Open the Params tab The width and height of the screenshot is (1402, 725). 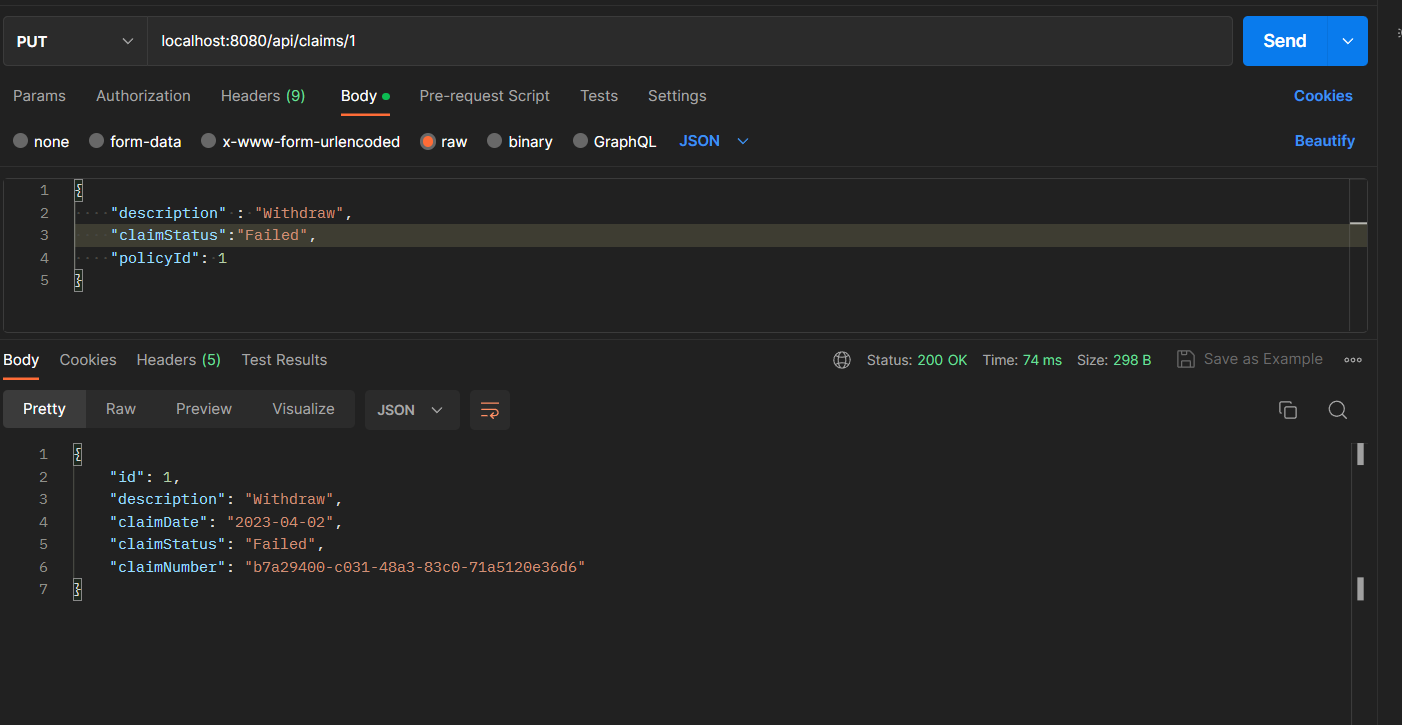coord(39,96)
